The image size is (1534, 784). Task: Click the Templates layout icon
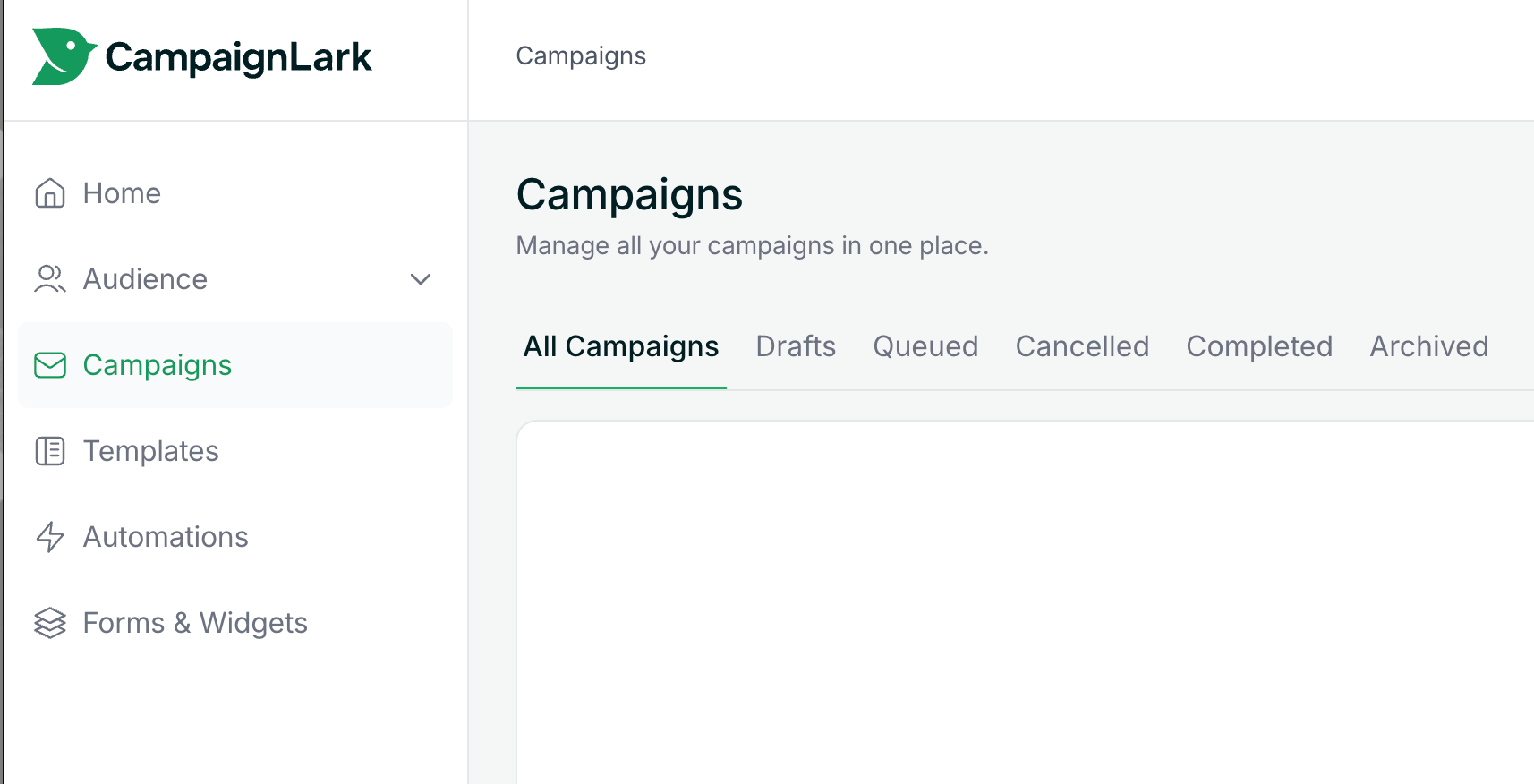click(x=50, y=451)
